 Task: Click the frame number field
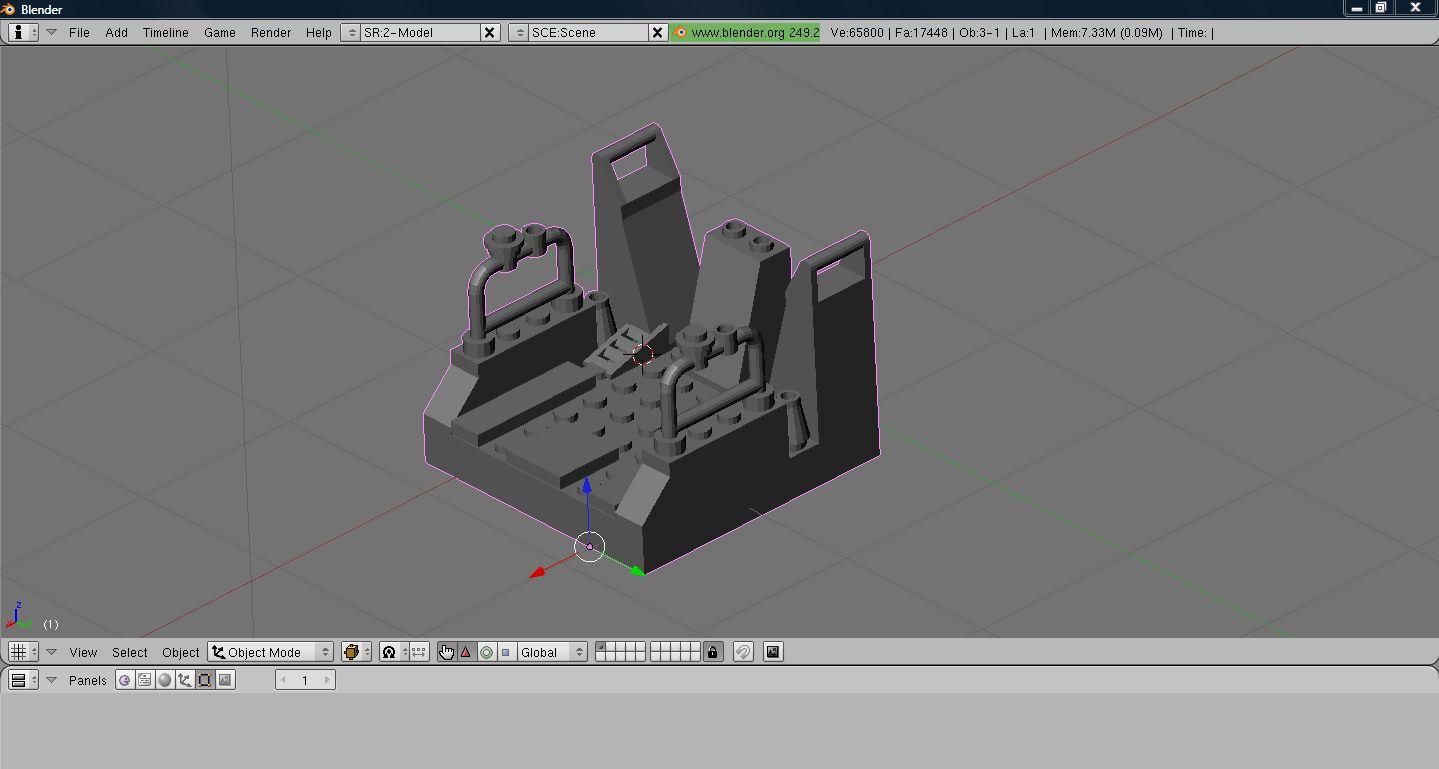305,680
